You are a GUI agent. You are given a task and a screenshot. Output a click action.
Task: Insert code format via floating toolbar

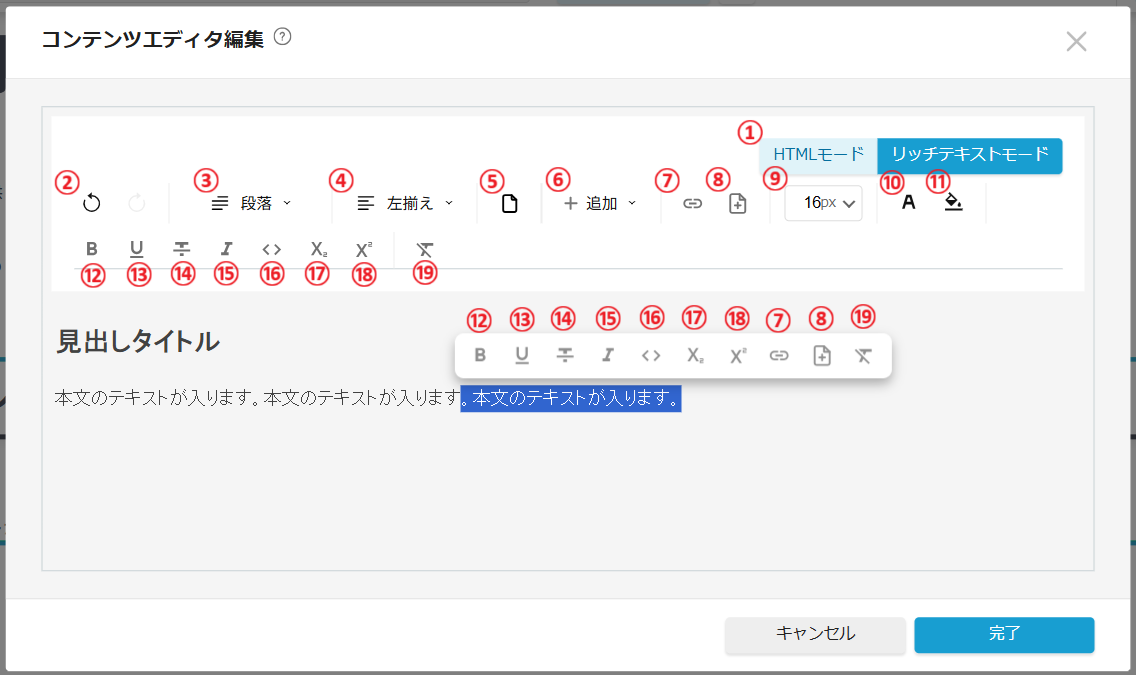point(651,355)
